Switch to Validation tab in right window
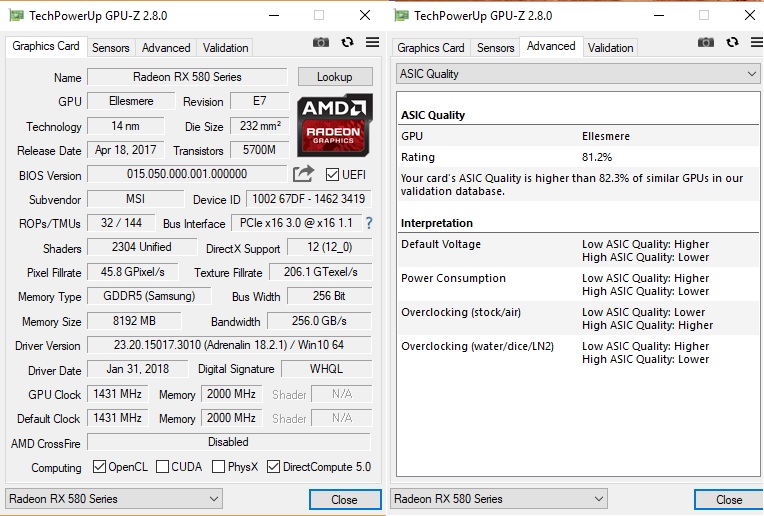Image resolution: width=764 pixels, height=516 pixels. [610, 48]
